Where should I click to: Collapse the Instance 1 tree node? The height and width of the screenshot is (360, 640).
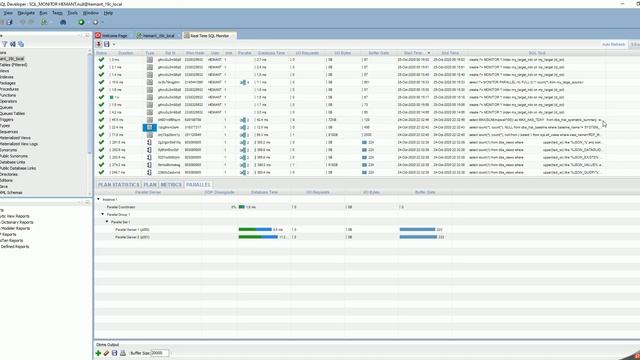(98, 200)
